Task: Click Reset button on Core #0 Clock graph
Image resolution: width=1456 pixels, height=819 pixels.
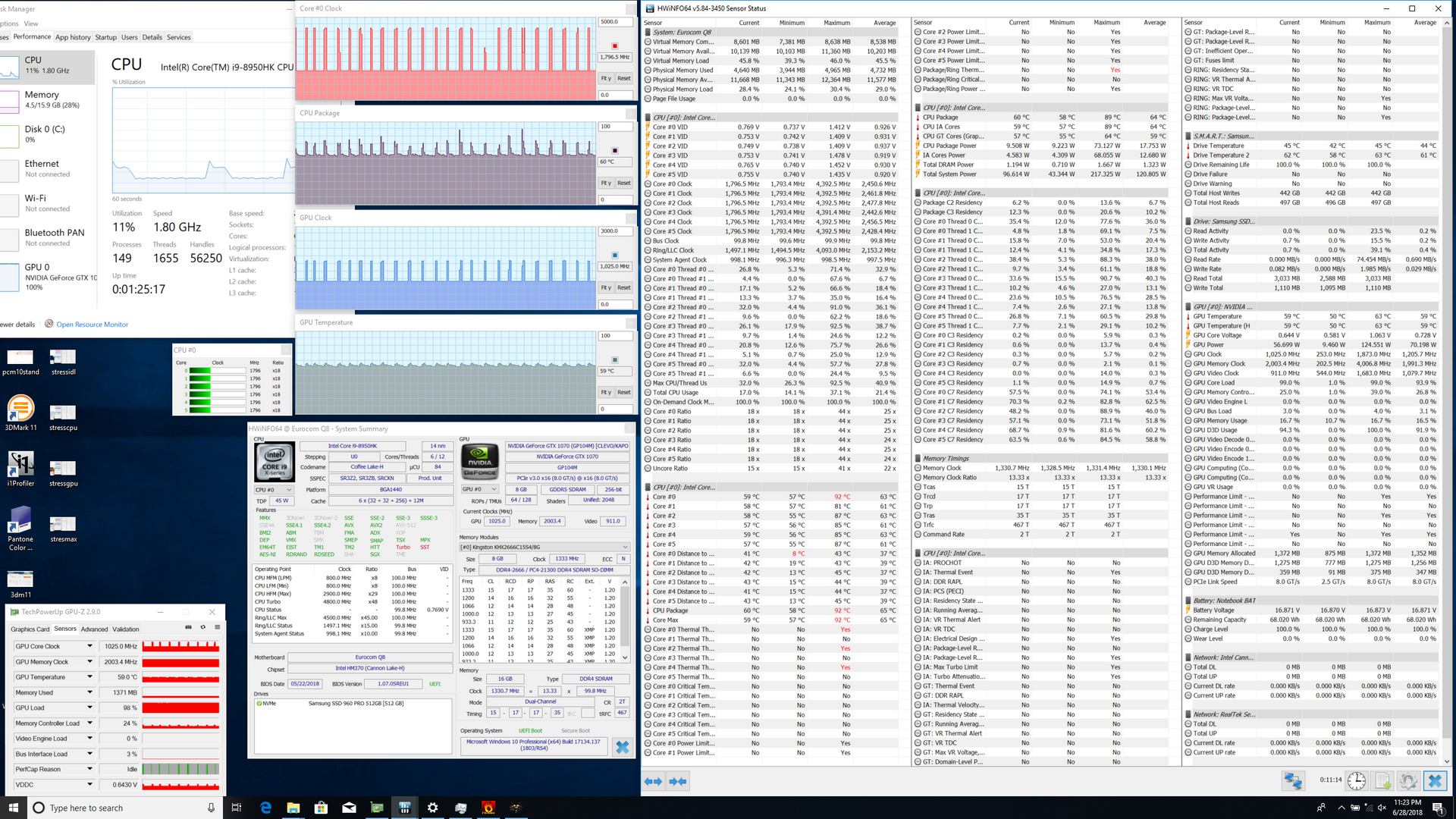Action: [x=624, y=78]
